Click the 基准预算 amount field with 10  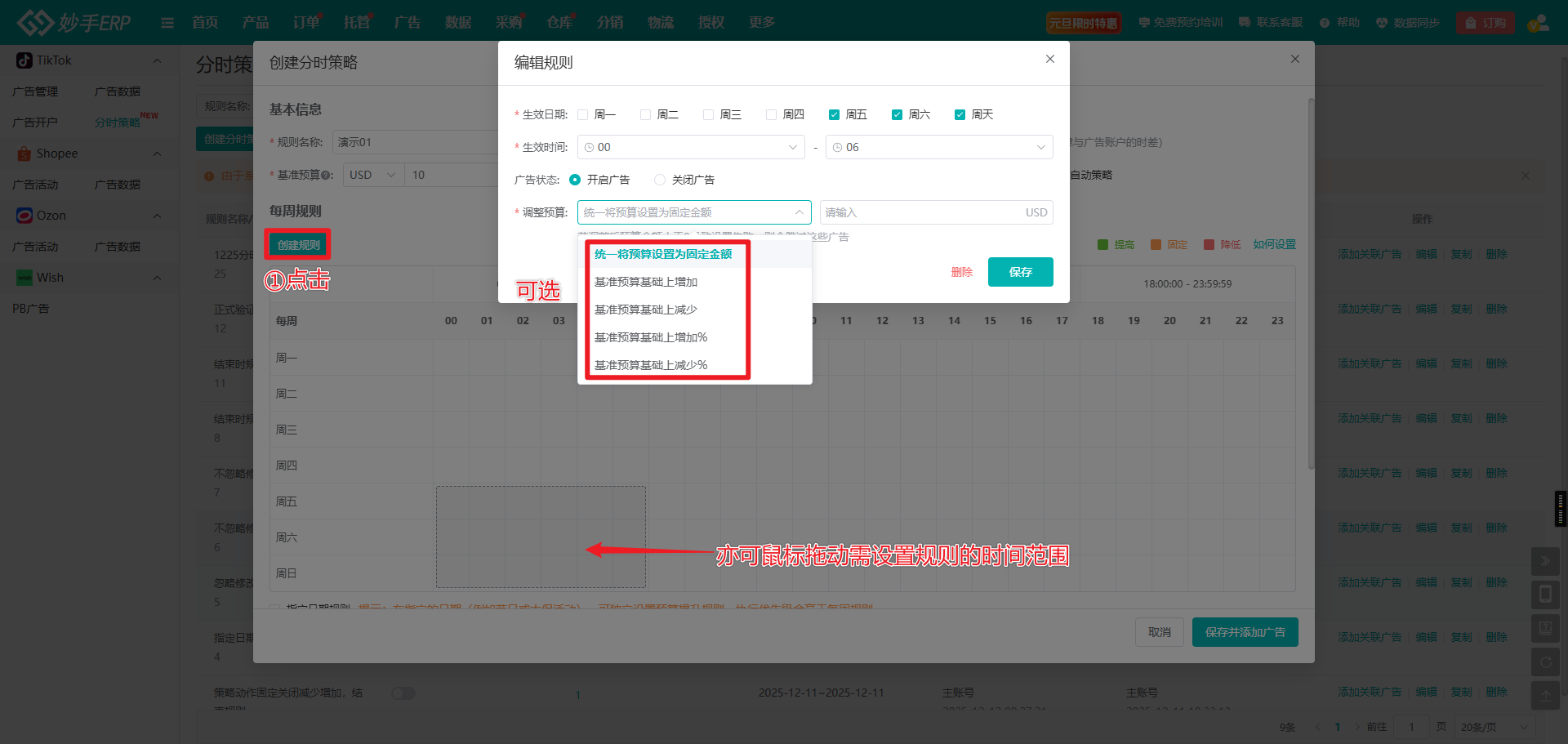(x=451, y=175)
